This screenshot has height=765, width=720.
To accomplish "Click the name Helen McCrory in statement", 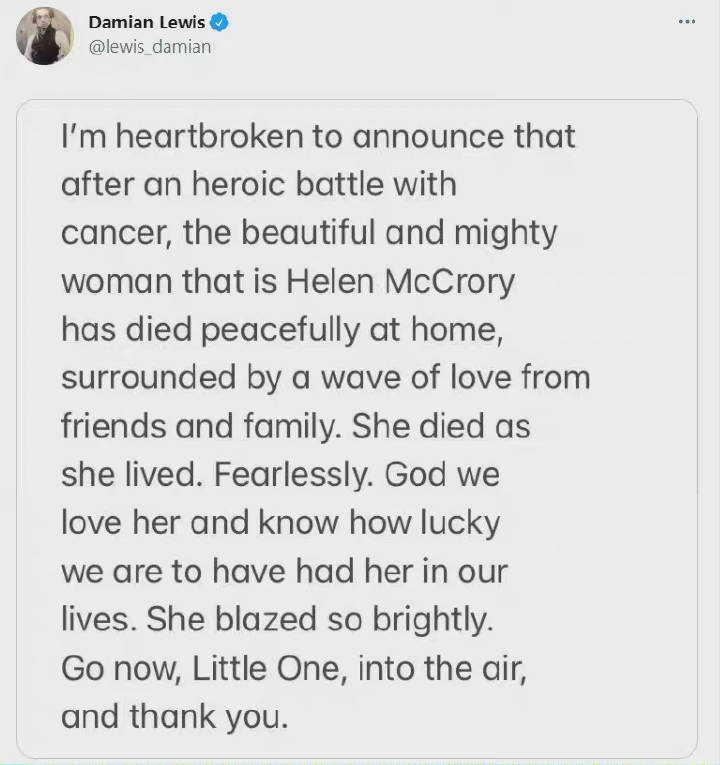I will [x=400, y=282].
